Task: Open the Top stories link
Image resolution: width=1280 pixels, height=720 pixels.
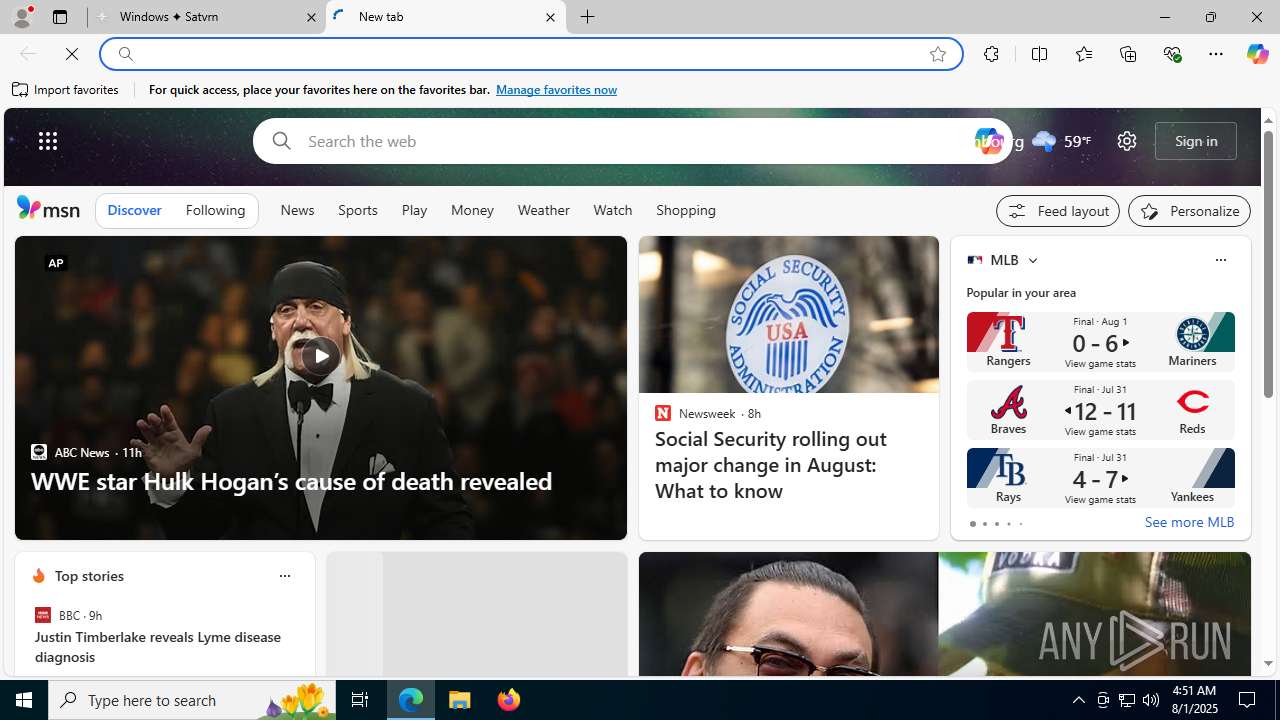Action: [x=89, y=576]
